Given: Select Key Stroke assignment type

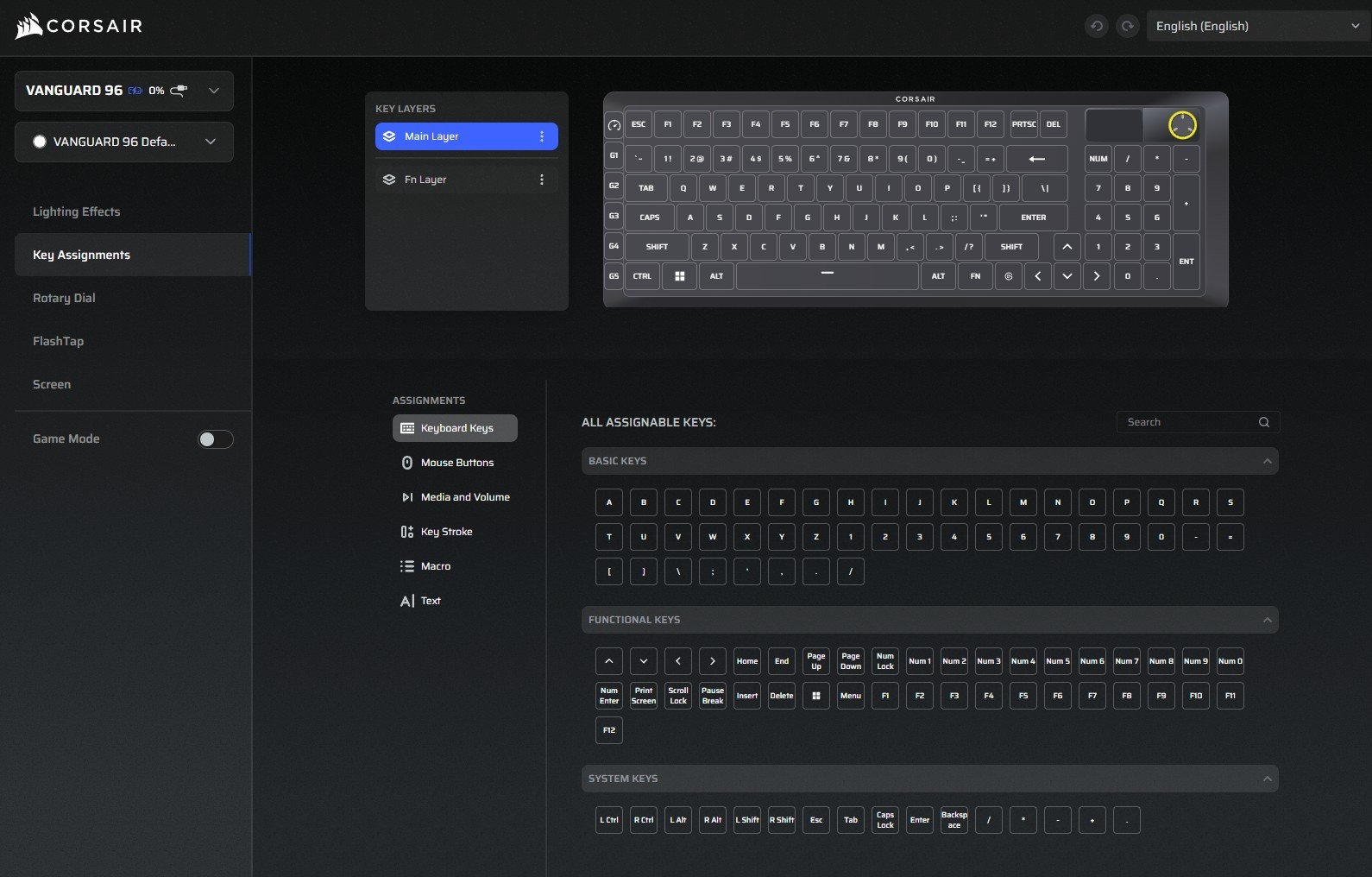Looking at the screenshot, I should [455, 532].
